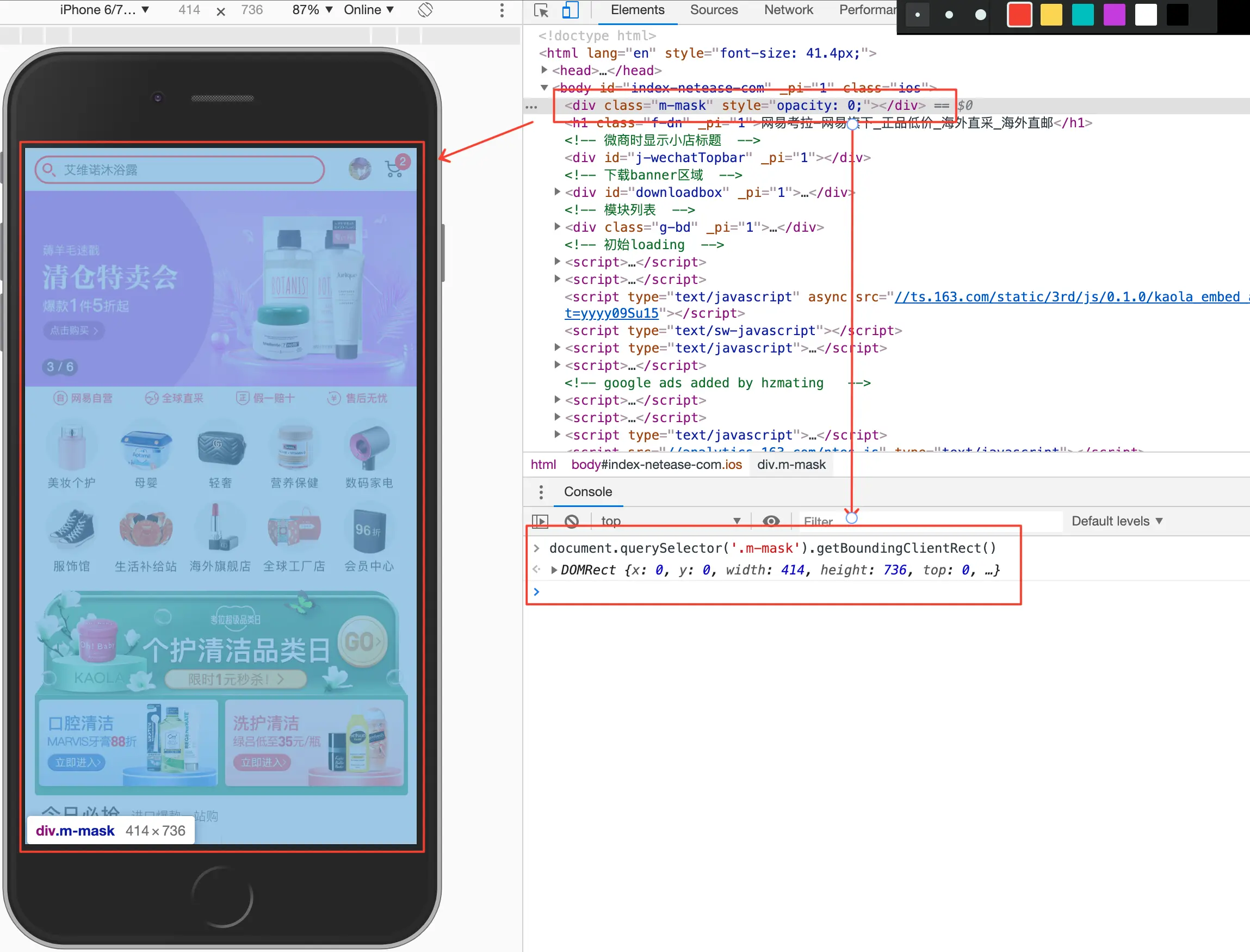
Task: Switch to the Elements tab
Action: point(638,10)
